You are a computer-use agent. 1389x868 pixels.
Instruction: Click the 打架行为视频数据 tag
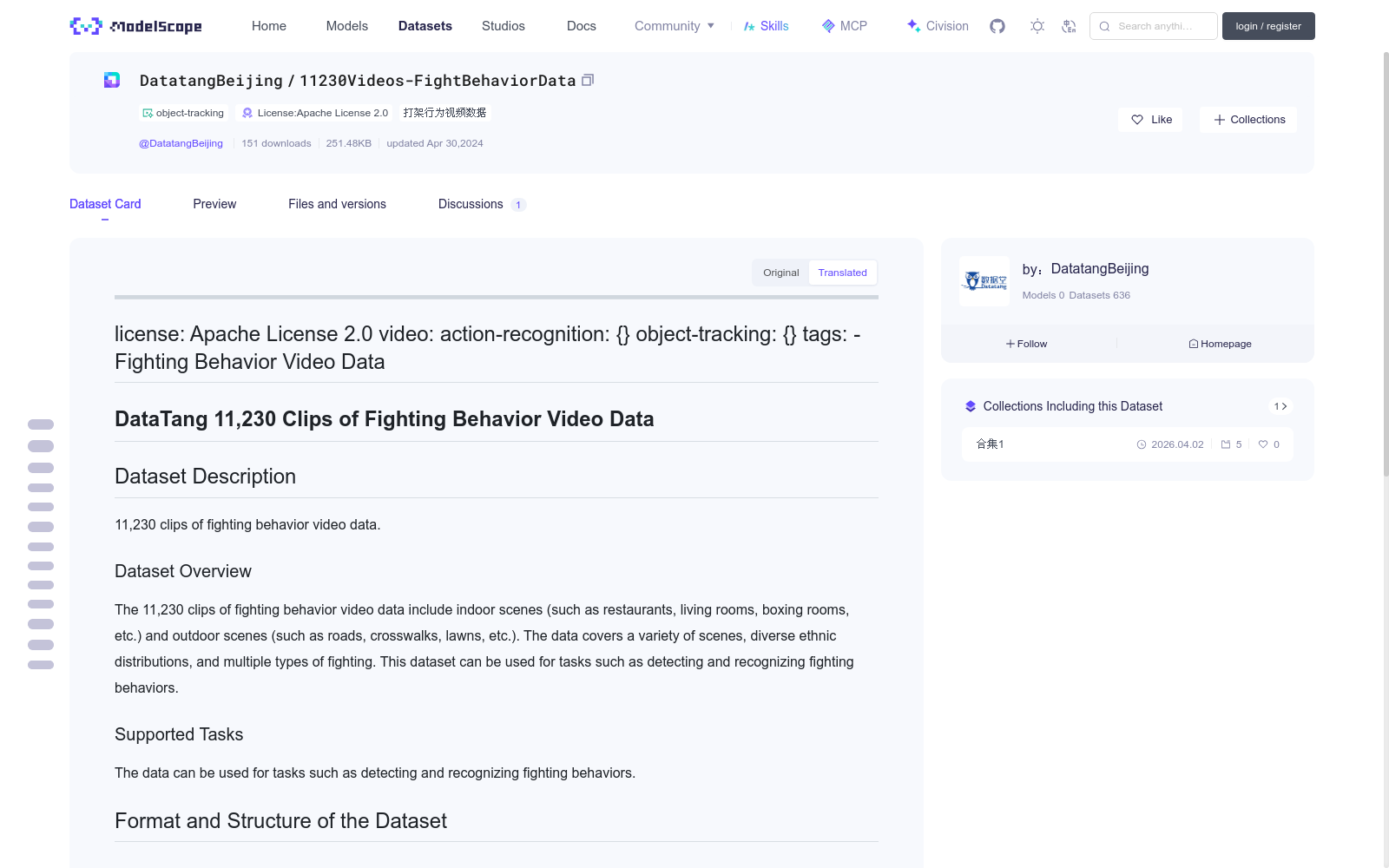point(444,113)
